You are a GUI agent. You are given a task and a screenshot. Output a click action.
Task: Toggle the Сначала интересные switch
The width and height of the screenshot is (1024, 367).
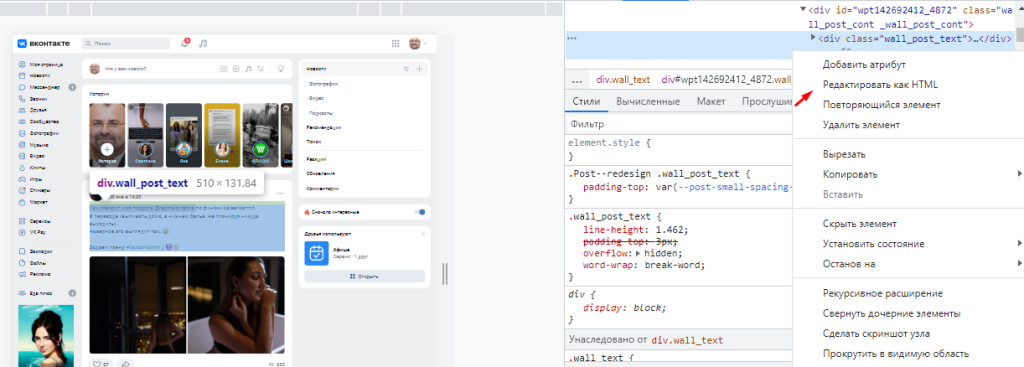tap(420, 212)
